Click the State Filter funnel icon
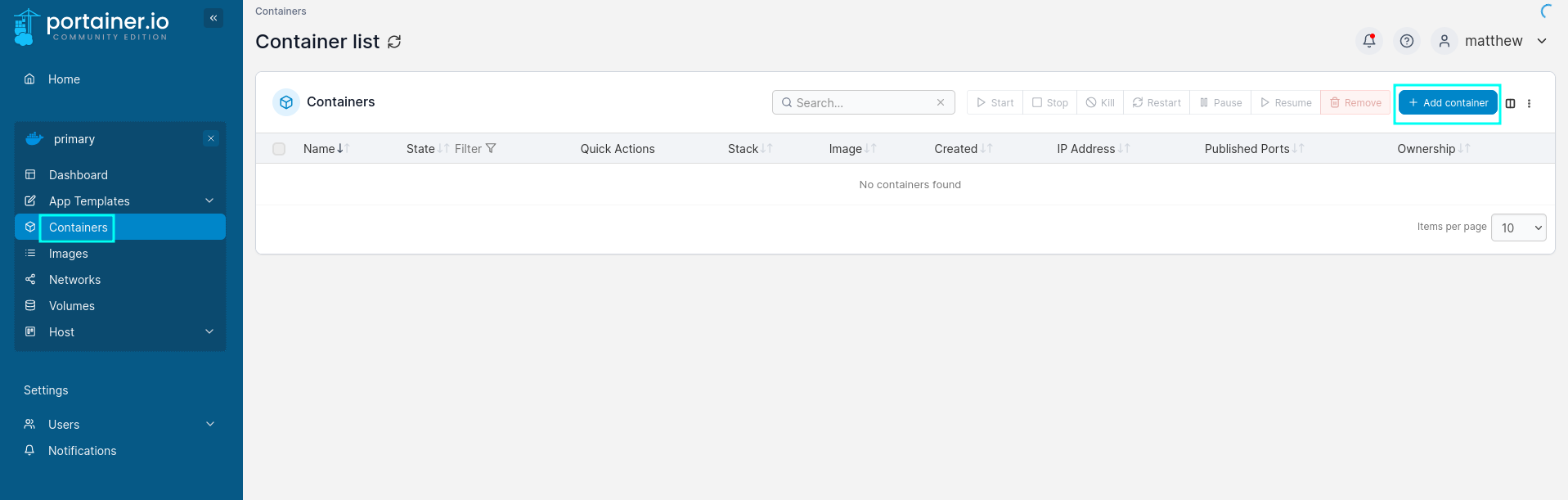 pyautogui.click(x=491, y=148)
